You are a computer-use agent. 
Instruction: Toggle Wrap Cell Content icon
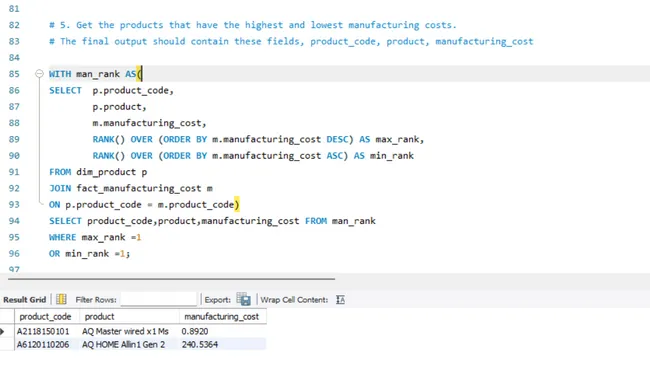(340, 300)
